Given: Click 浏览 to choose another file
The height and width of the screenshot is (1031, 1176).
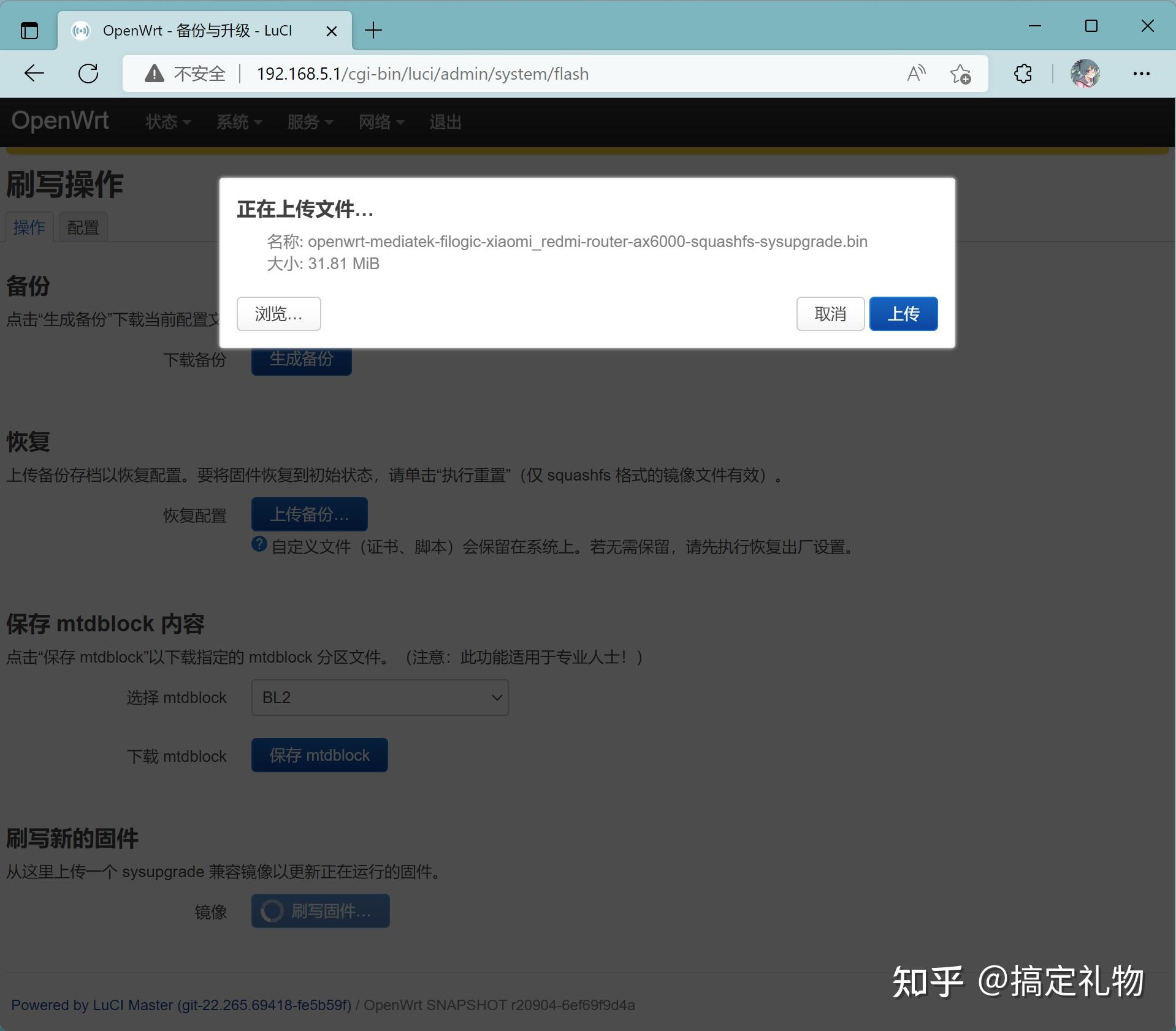Looking at the screenshot, I should tap(278, 313).
